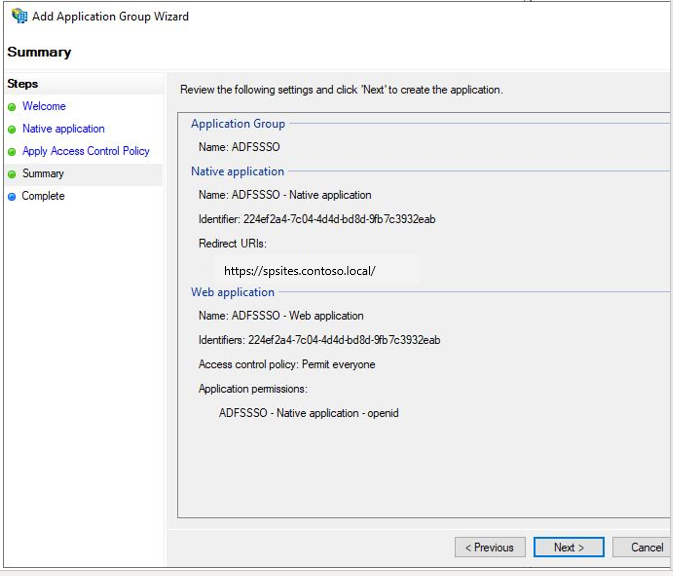Click 'Access control policy: Permit everyone' line
Viewport: 673px width, 576px height.
point(287,364)
